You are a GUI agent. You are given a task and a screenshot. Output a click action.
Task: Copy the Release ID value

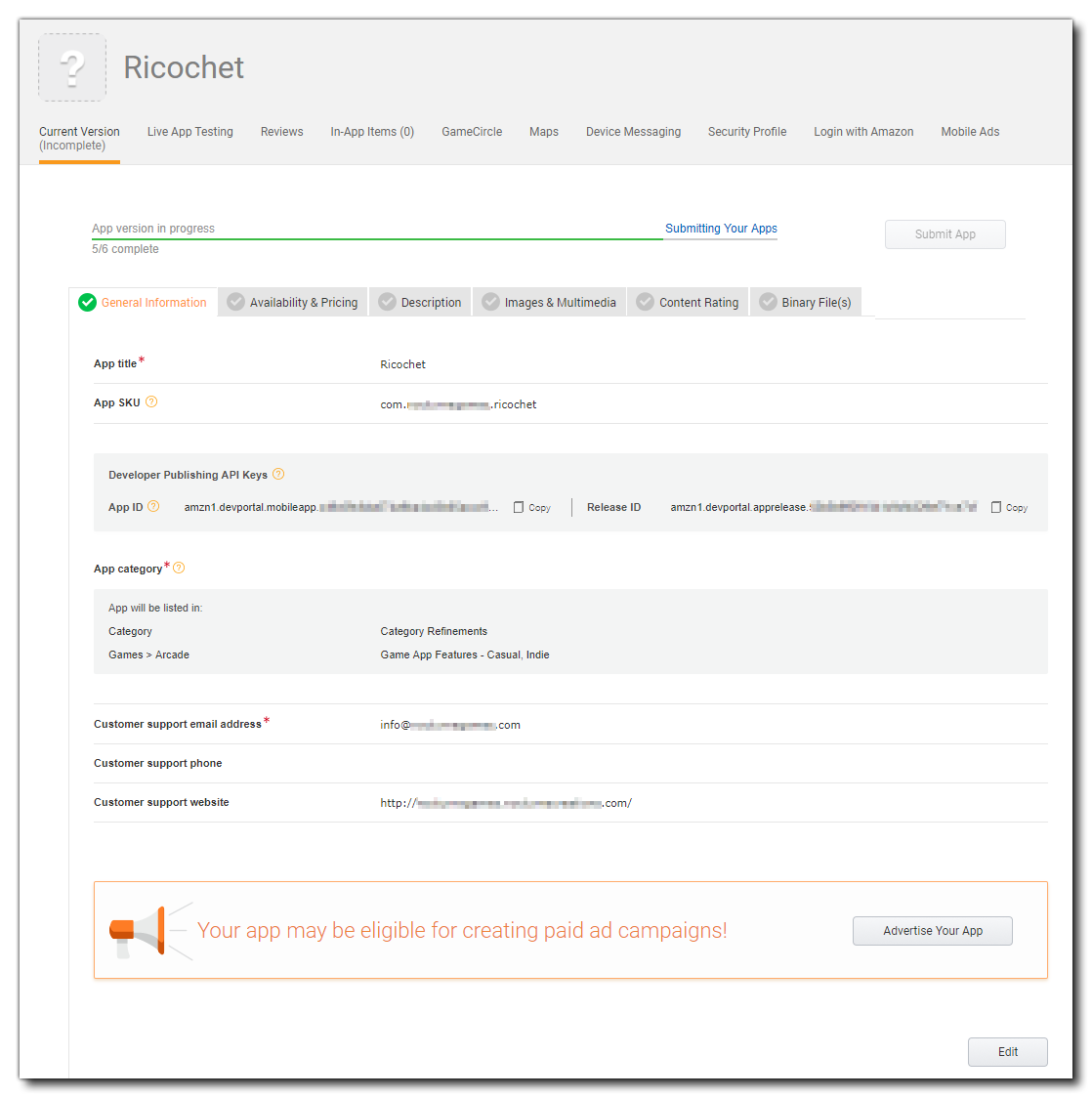tap(1009, 508)
